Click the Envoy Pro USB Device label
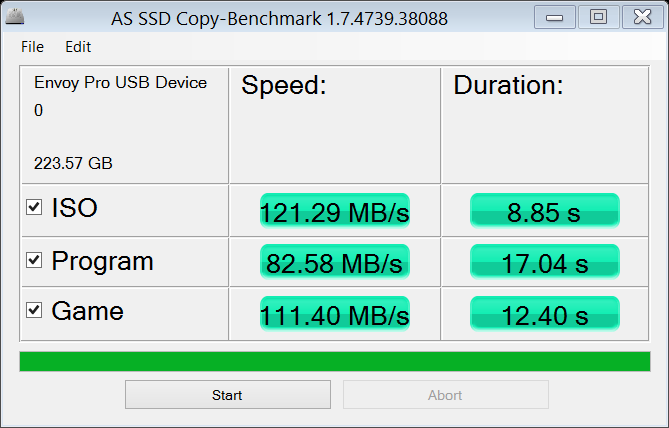The width and height of the screenshot is (669, 428). tap(120, 83)
